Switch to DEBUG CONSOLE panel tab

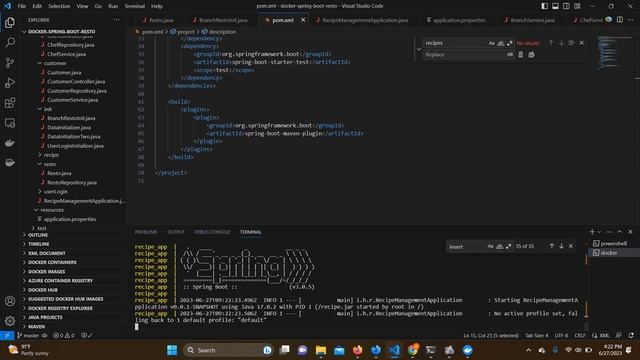pos(212,232)
